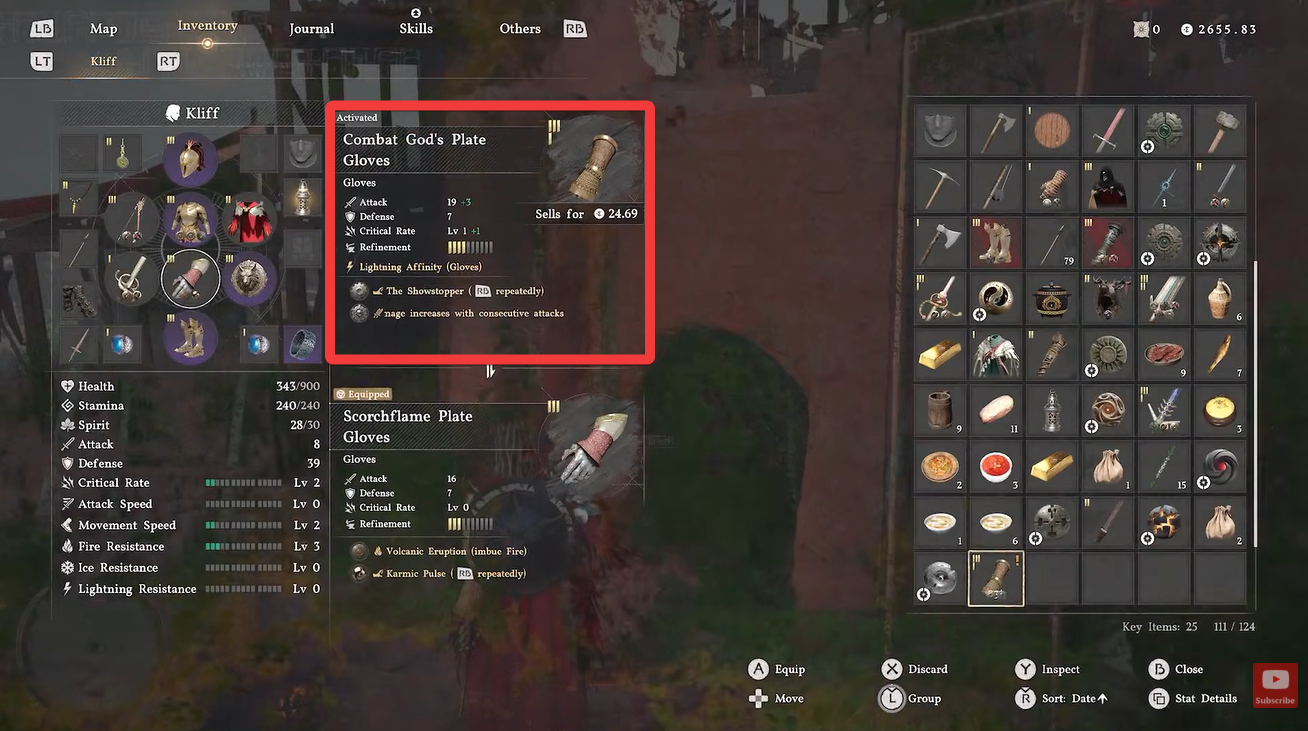Image resolution: width=1308 pixels, height=731 pixels.
Task: Click the highlighted Combat God's gloves item
Action: pyautogui.click(x=996, y=580)
